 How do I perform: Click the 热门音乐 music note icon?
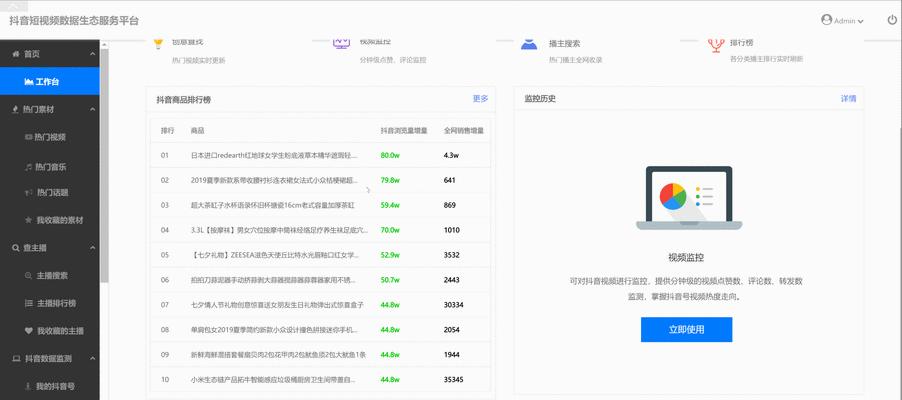[x=28, y=165]
